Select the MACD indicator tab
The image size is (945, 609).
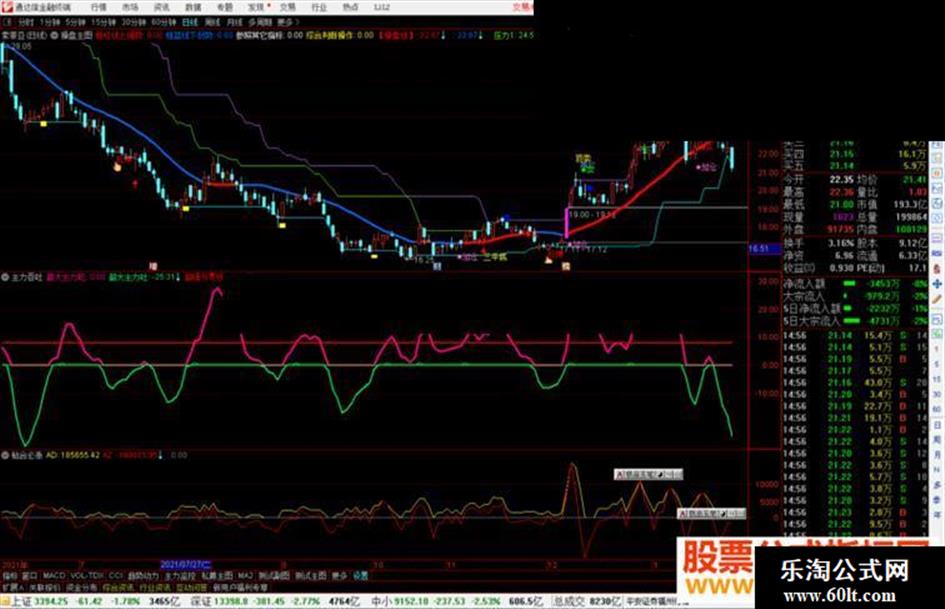[54, 576]
